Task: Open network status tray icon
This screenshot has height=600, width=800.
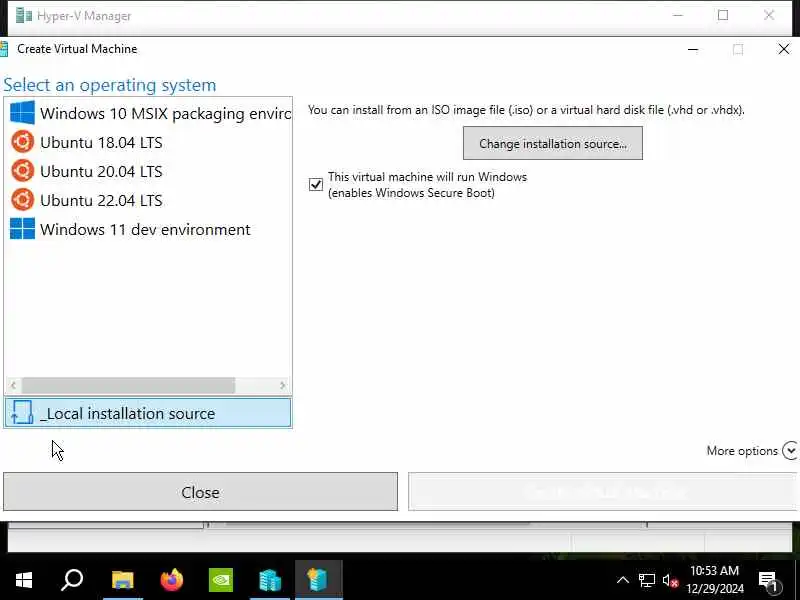Action: [646, 580]
